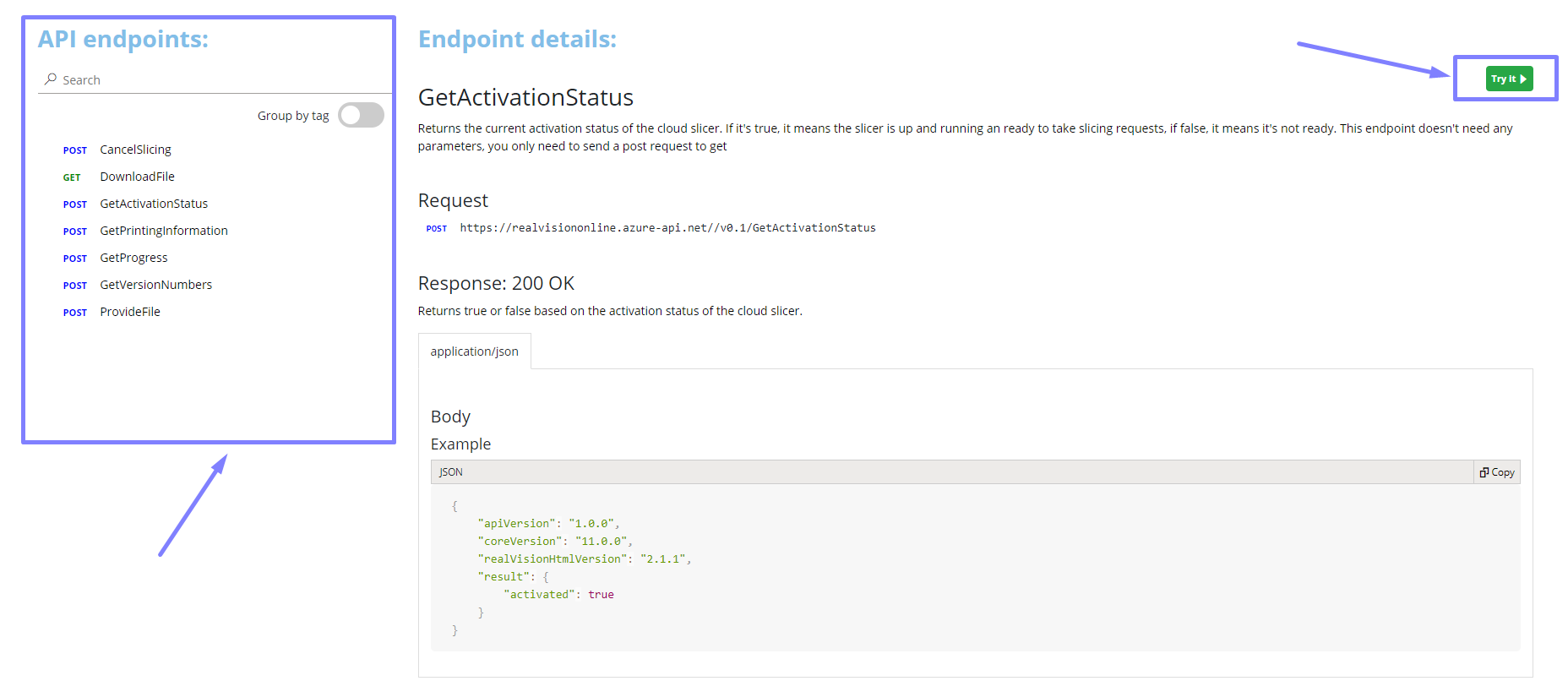This screenshot has width=1568, height=681.
Task: Click the POST badge beside CancelSlicing
Action: pos(75,150)
